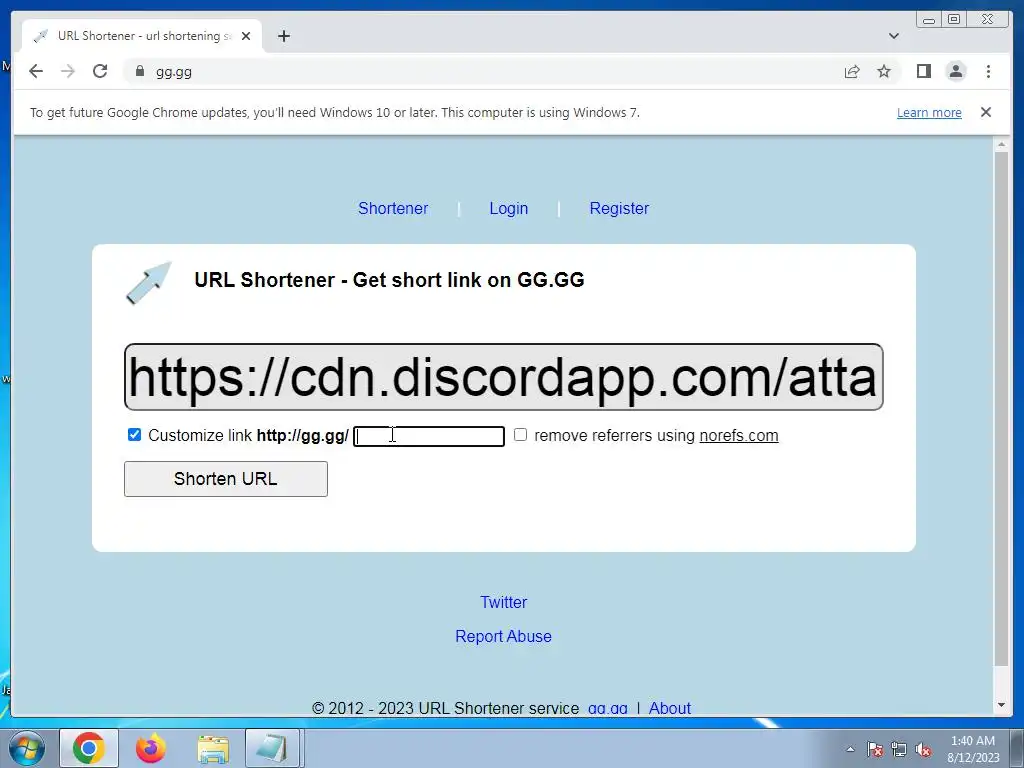Show hidden system tray icons
The height and width of the screenshot is (768, 1024).
[850, 749]
